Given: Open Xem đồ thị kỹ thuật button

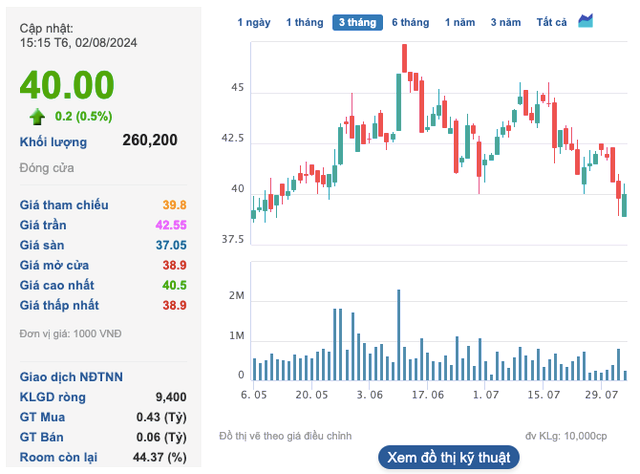Looking at the screenshot, I should tap(449, 457).
